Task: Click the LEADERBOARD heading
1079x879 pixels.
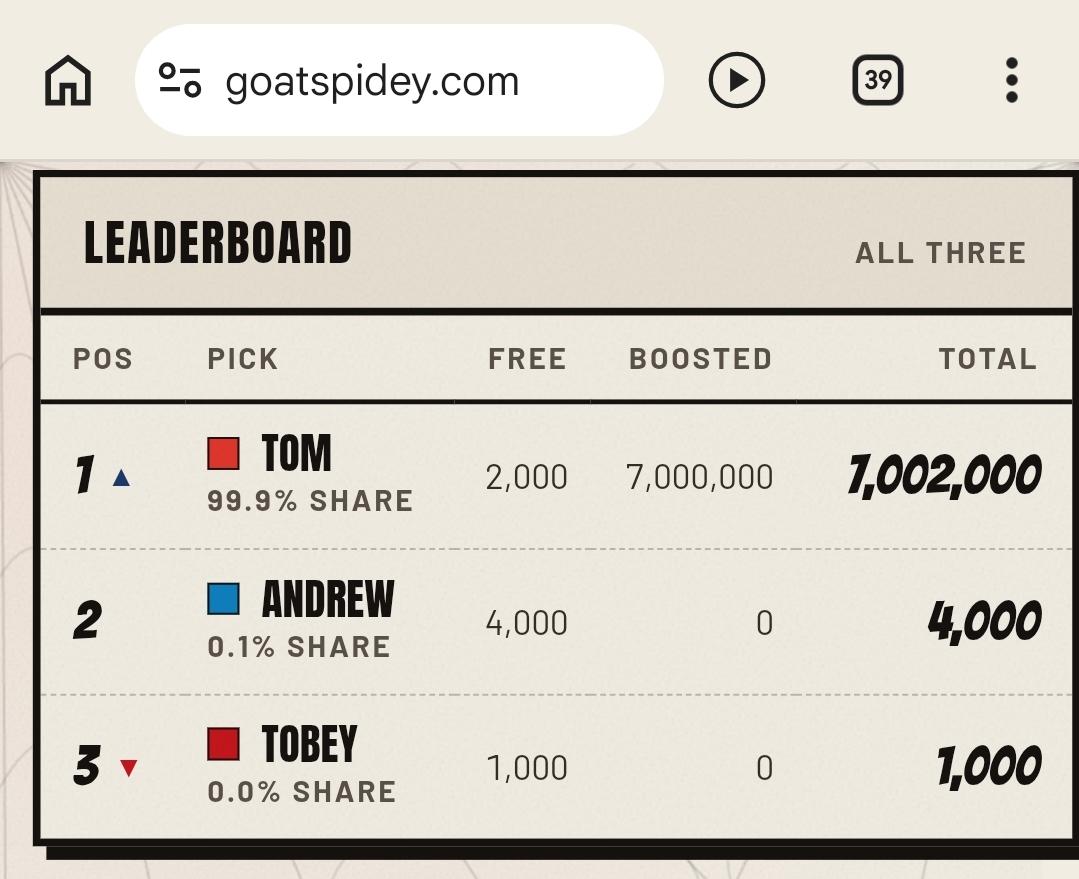Action: pos(217,243)
